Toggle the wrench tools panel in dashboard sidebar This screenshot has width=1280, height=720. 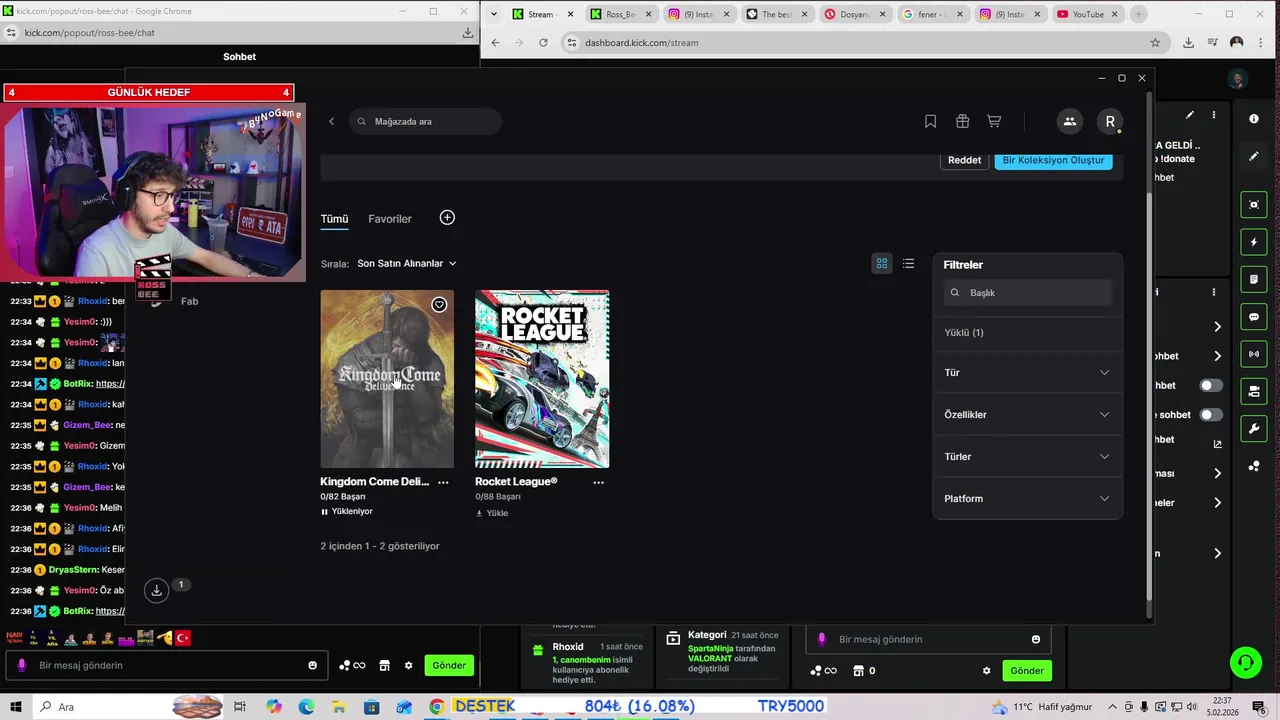[x=1254, y=429]
